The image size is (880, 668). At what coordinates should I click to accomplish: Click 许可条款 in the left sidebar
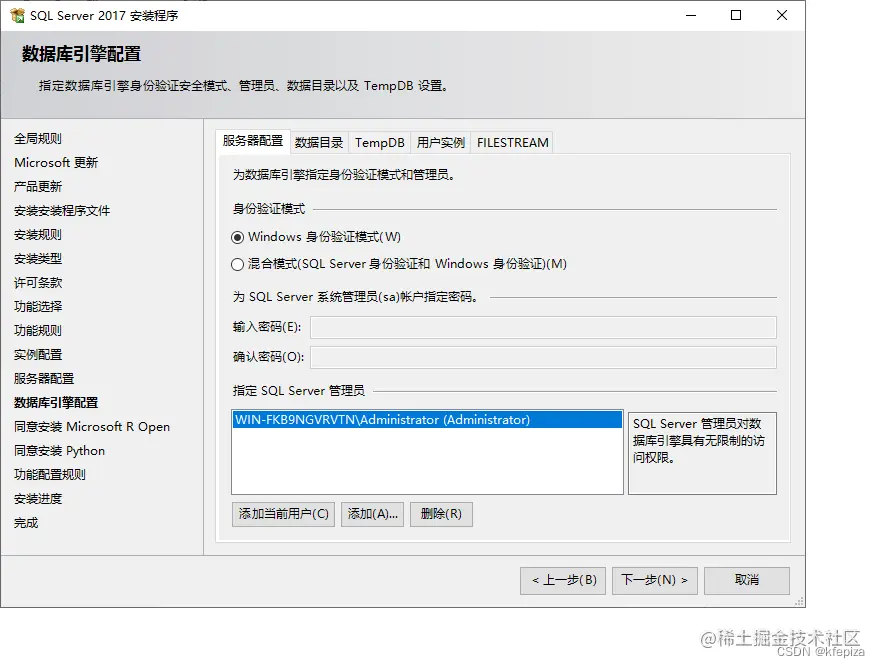click(37, 282)
